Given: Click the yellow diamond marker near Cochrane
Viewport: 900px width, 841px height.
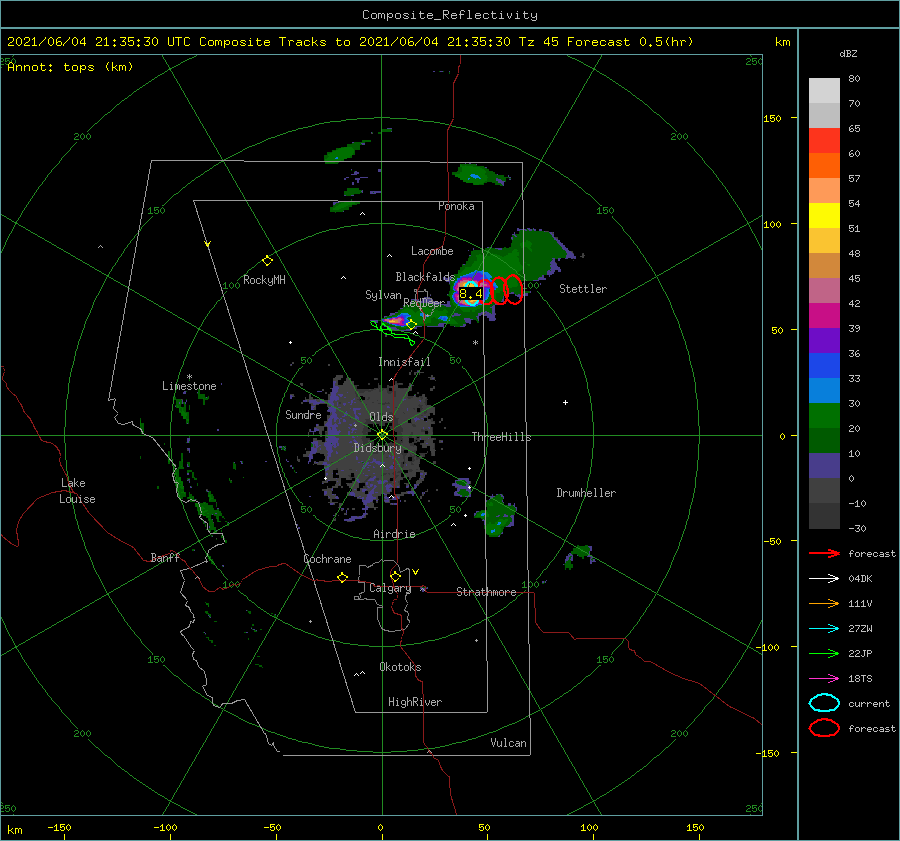Looking at the screenshot, I should pyautogui.click(x=343, y=578).
